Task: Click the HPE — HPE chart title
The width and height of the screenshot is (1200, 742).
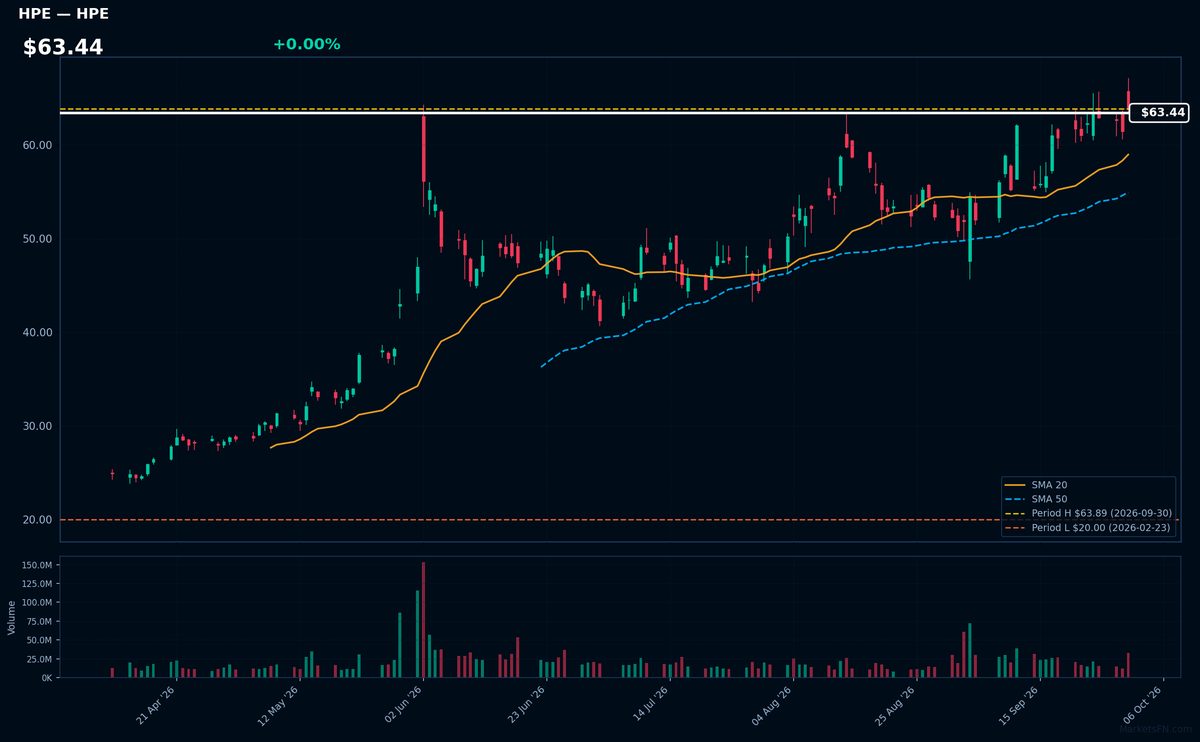Action: click(64, 14)
